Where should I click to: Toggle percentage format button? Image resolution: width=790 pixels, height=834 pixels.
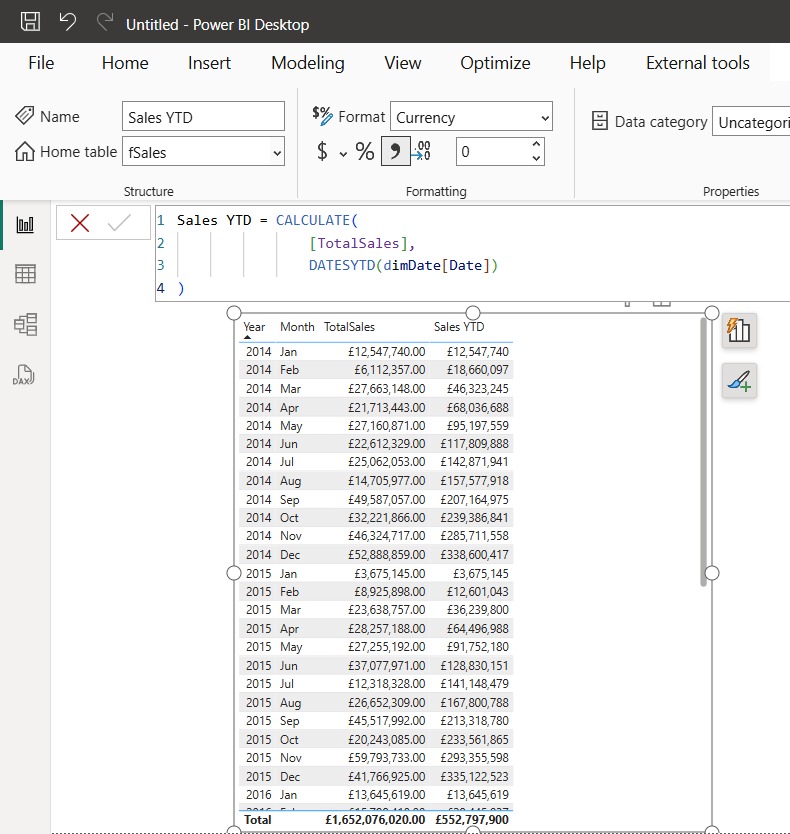tap(365, 152)
